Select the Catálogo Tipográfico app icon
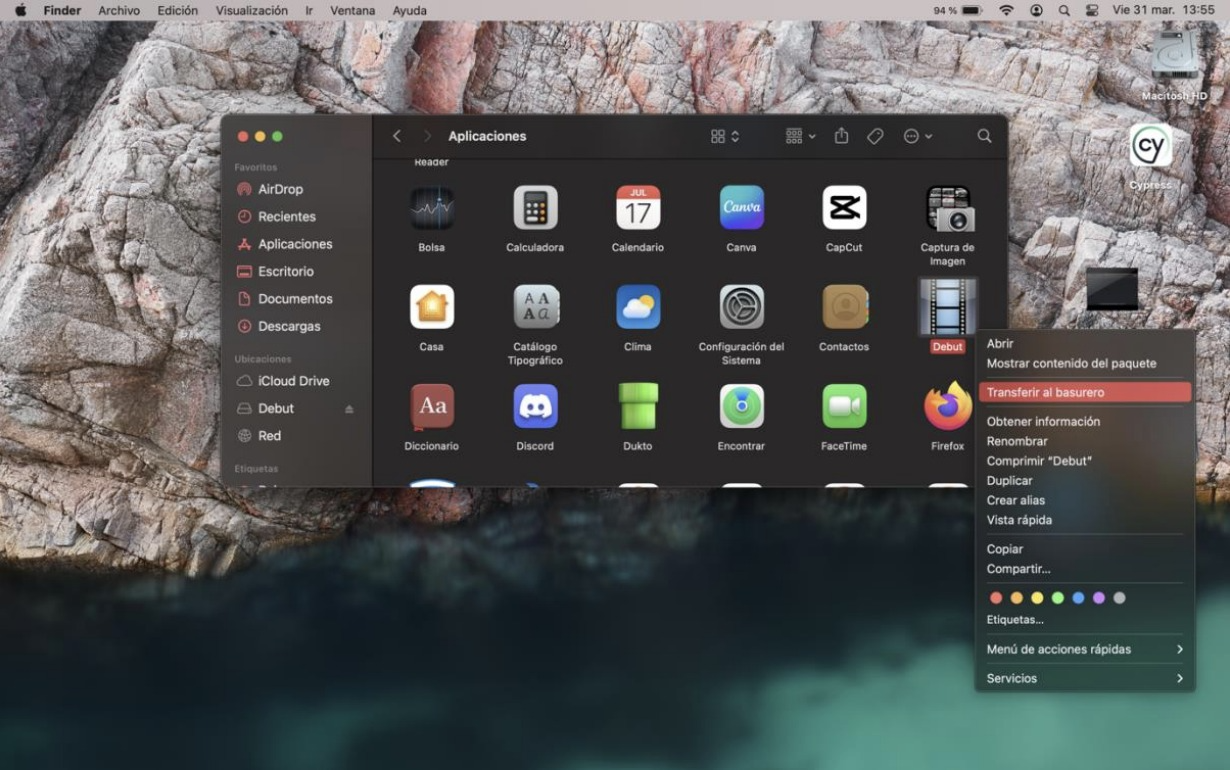This screenshot has height=770, width=1230. pos(535,307)
